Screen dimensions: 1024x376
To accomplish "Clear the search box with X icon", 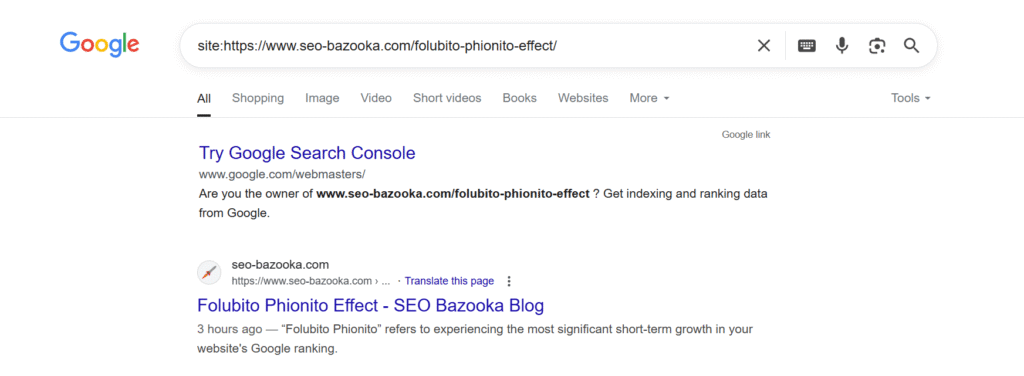I will coord(763,46).
